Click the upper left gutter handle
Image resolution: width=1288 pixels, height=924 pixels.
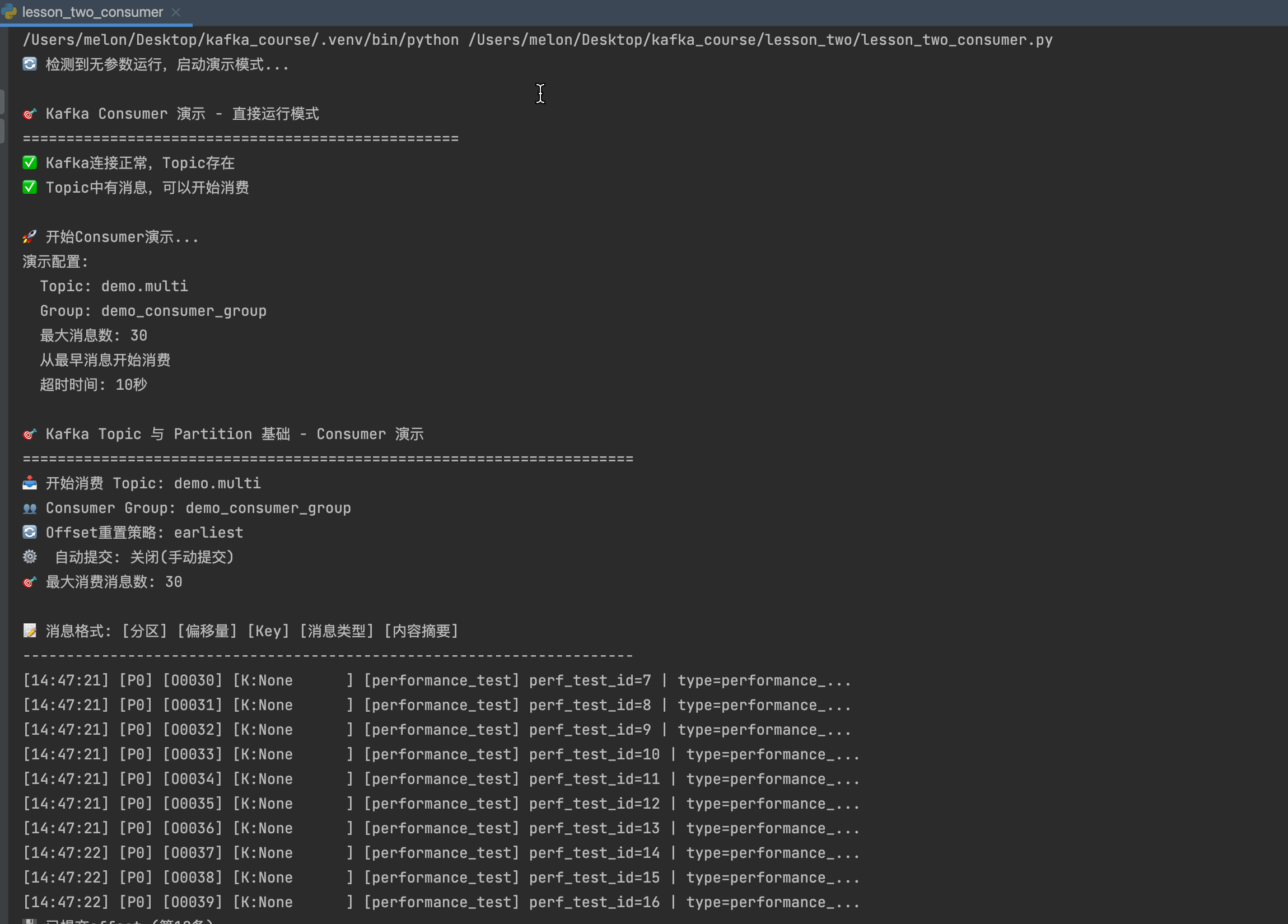tap(2, 101)
